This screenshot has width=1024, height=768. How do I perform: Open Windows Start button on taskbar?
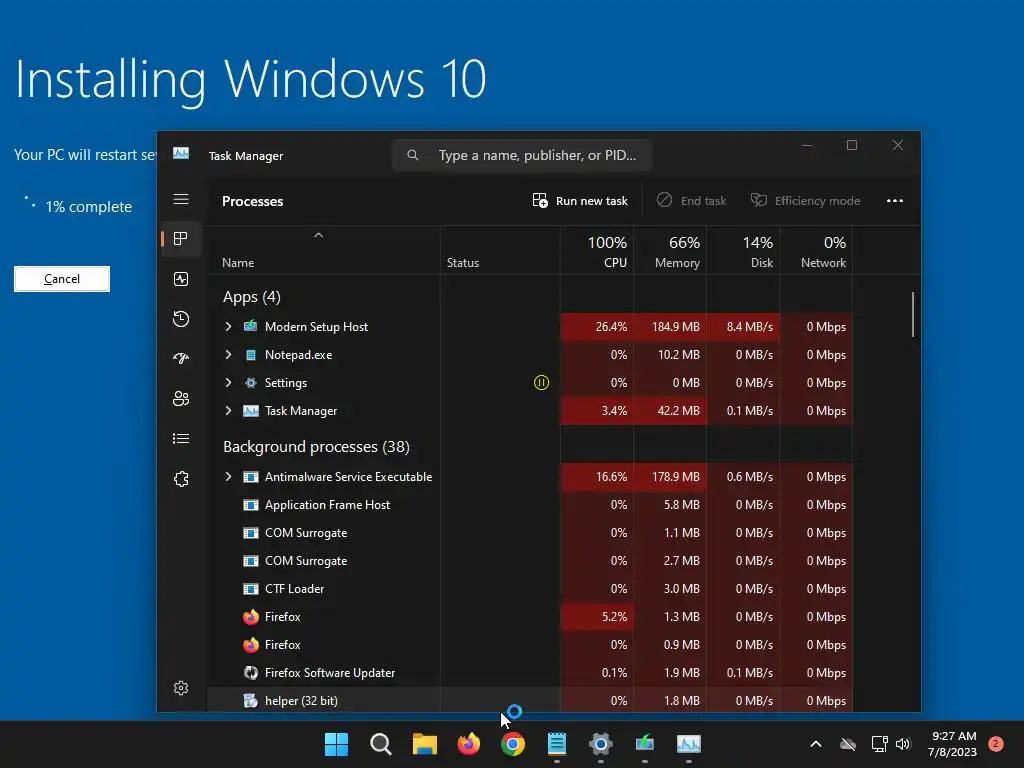click(336, 744)
